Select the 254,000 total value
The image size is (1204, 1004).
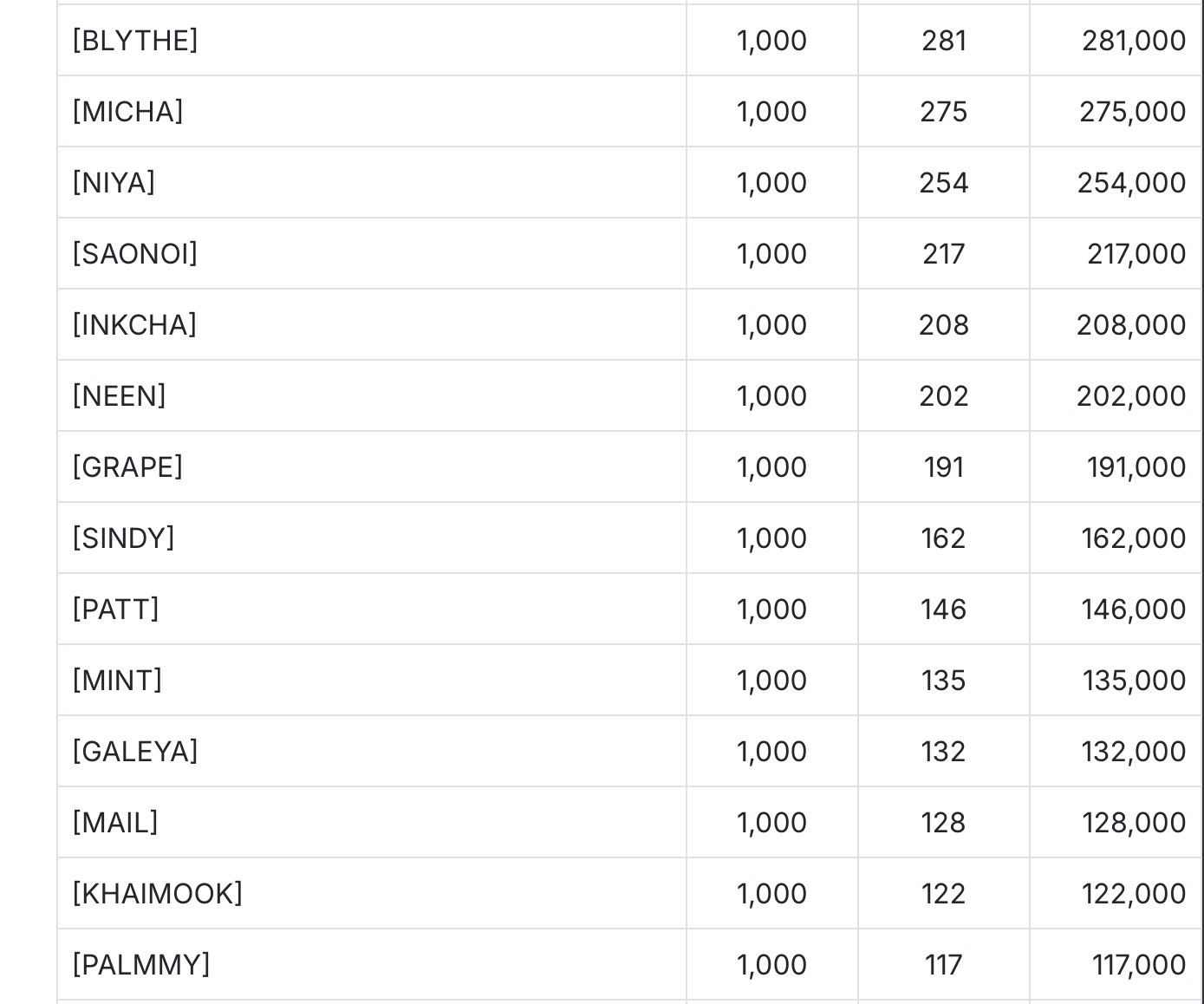[x=1131, y=183]
